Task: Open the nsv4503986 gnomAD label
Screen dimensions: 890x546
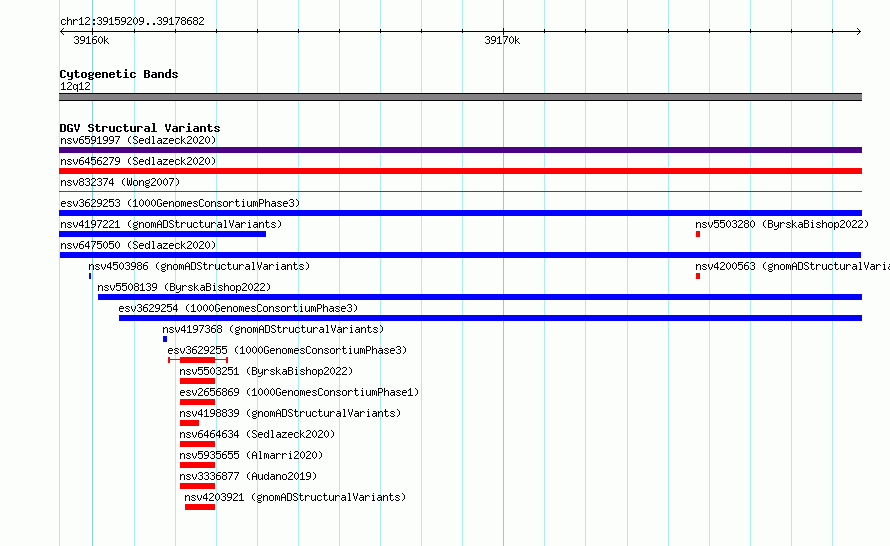Action: coord(199,266)
